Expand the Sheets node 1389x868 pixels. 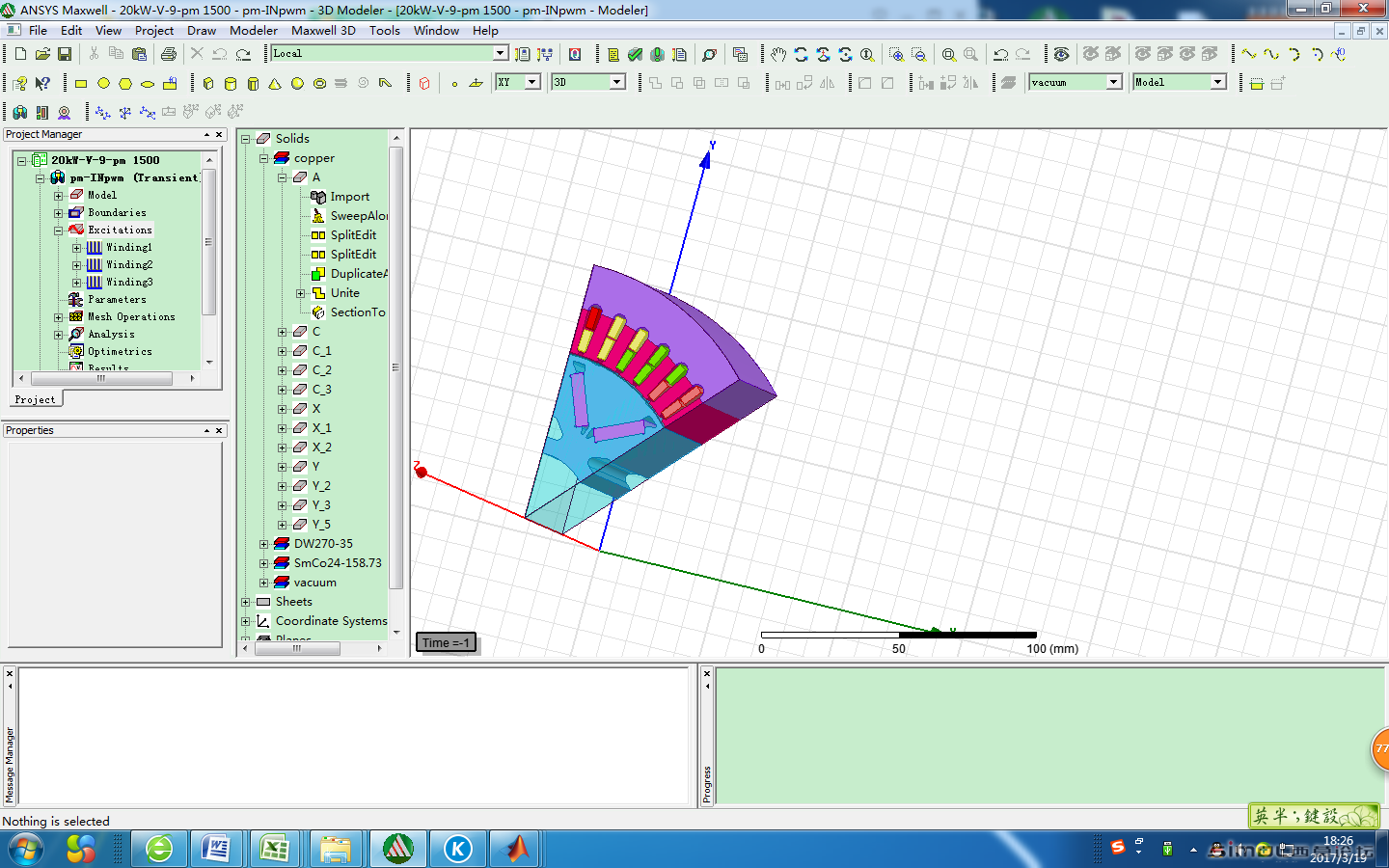(x=245, y=602)
